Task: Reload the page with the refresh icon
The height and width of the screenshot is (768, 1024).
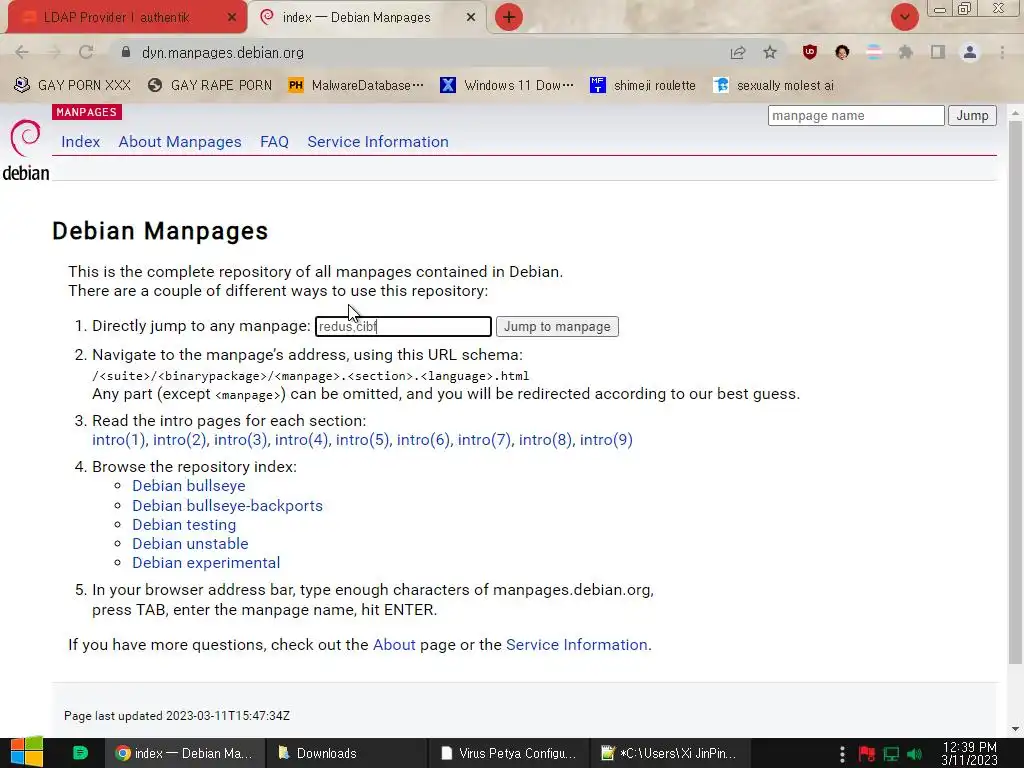Action: coord(86,52)
